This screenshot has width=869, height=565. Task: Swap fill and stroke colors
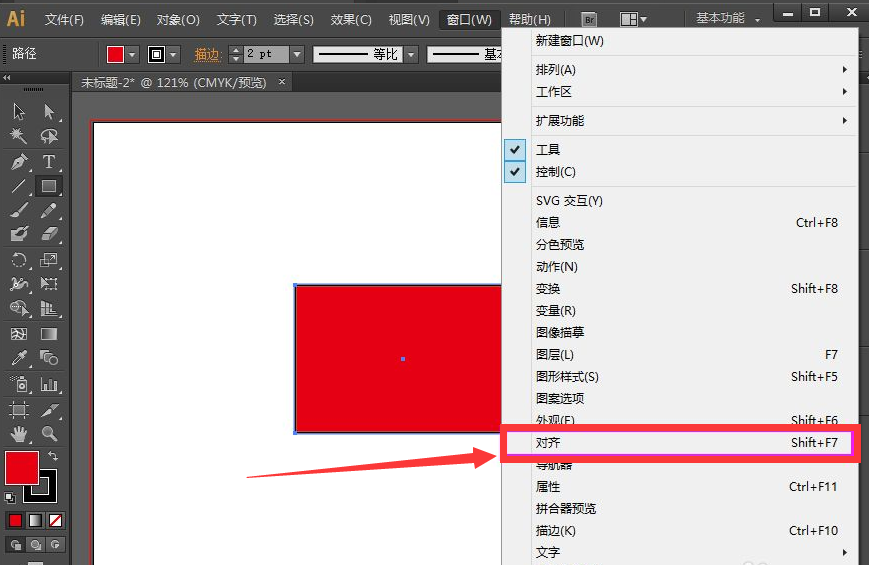(x=53, y=456)
